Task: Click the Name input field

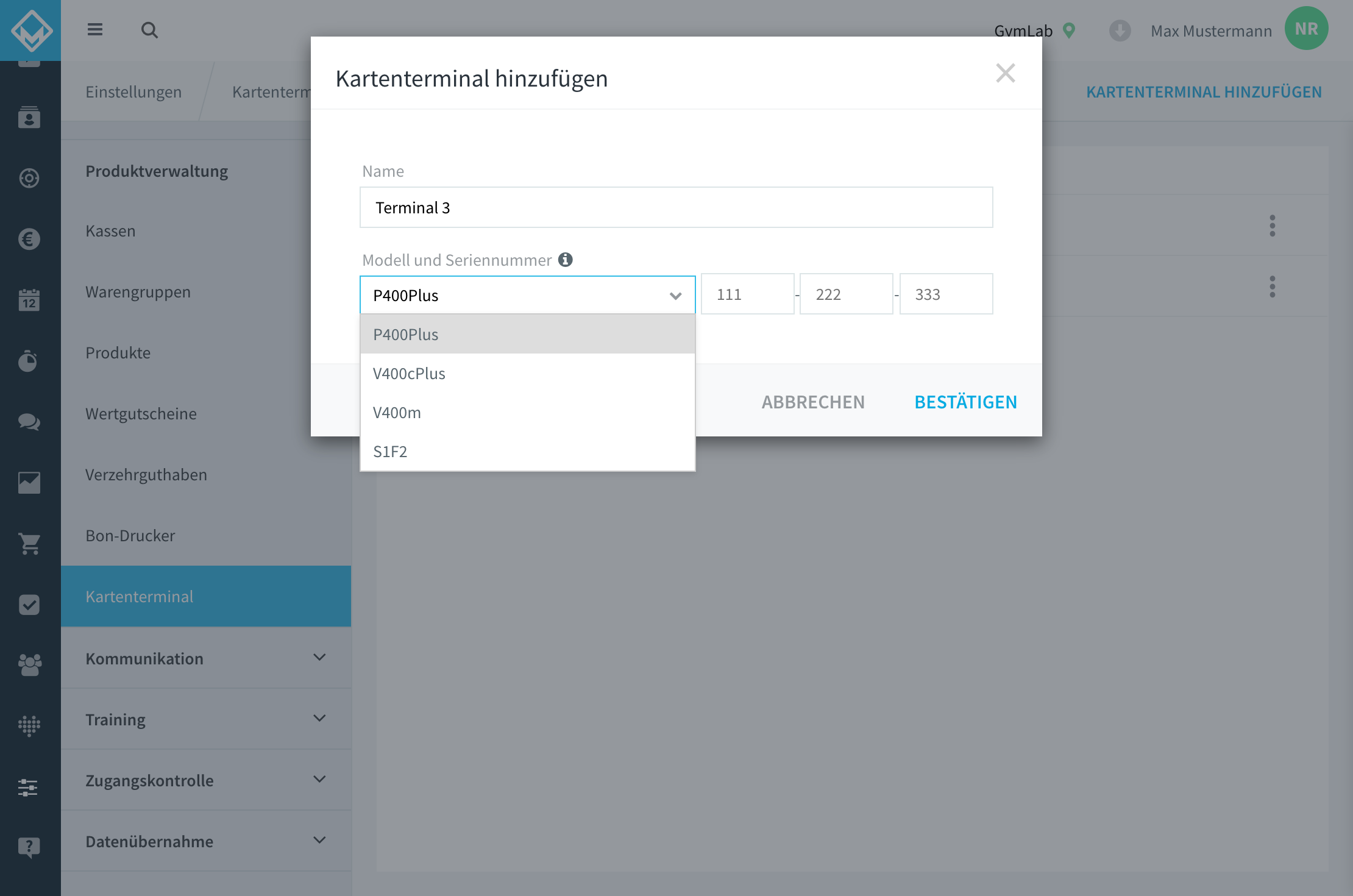Action: tap(676, 207)
